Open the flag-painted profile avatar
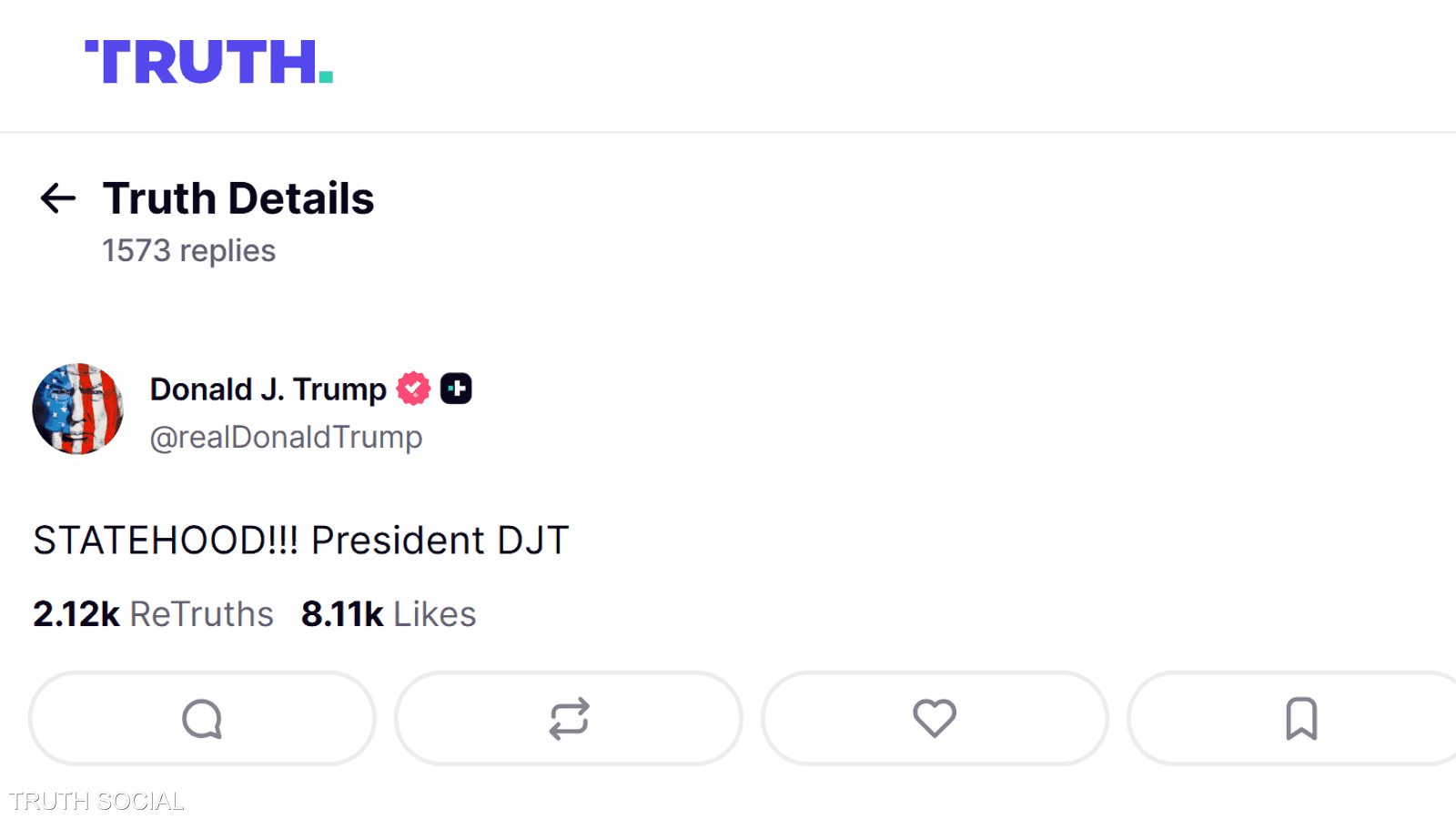Image resolution: width=1456 pixels, height=819 pixels. [78, 409]
